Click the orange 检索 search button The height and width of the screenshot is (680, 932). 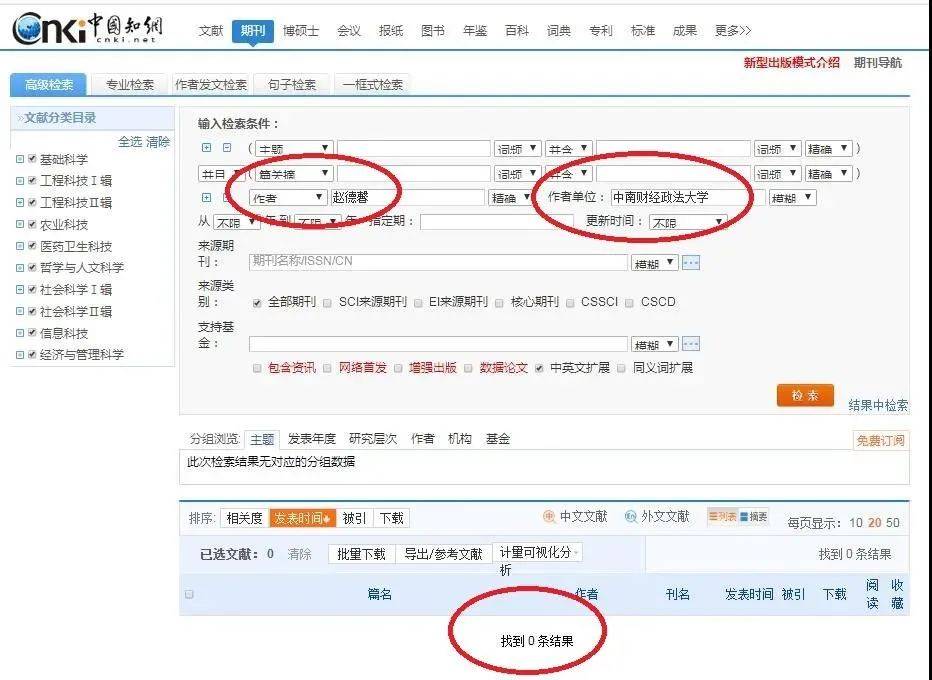803,395
